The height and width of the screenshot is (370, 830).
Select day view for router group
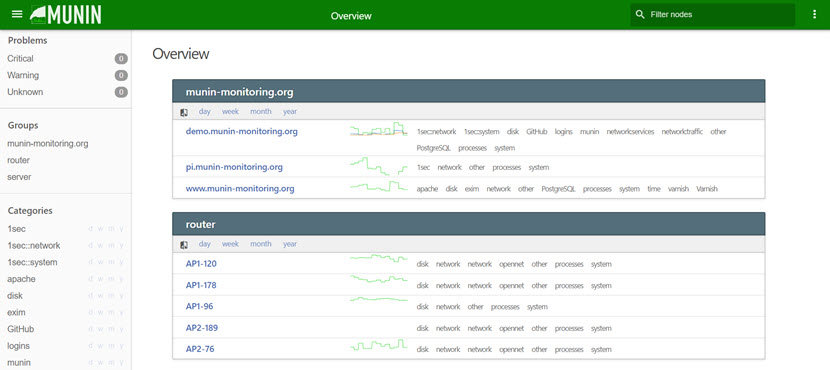pos(204,244)
